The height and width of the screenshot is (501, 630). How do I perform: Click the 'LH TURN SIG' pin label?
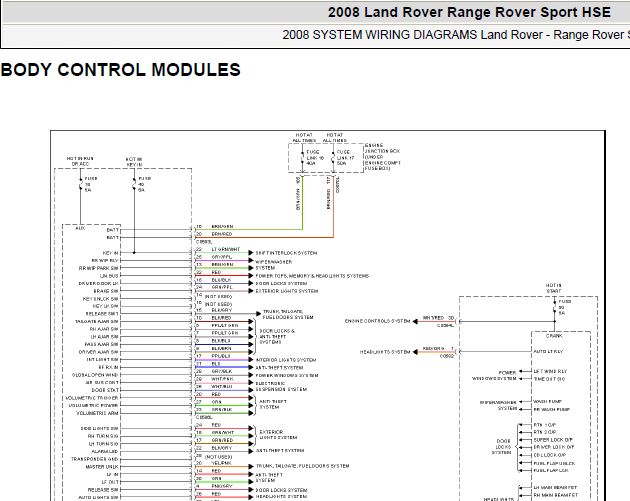pyautogui.click(x=104, y=444)
